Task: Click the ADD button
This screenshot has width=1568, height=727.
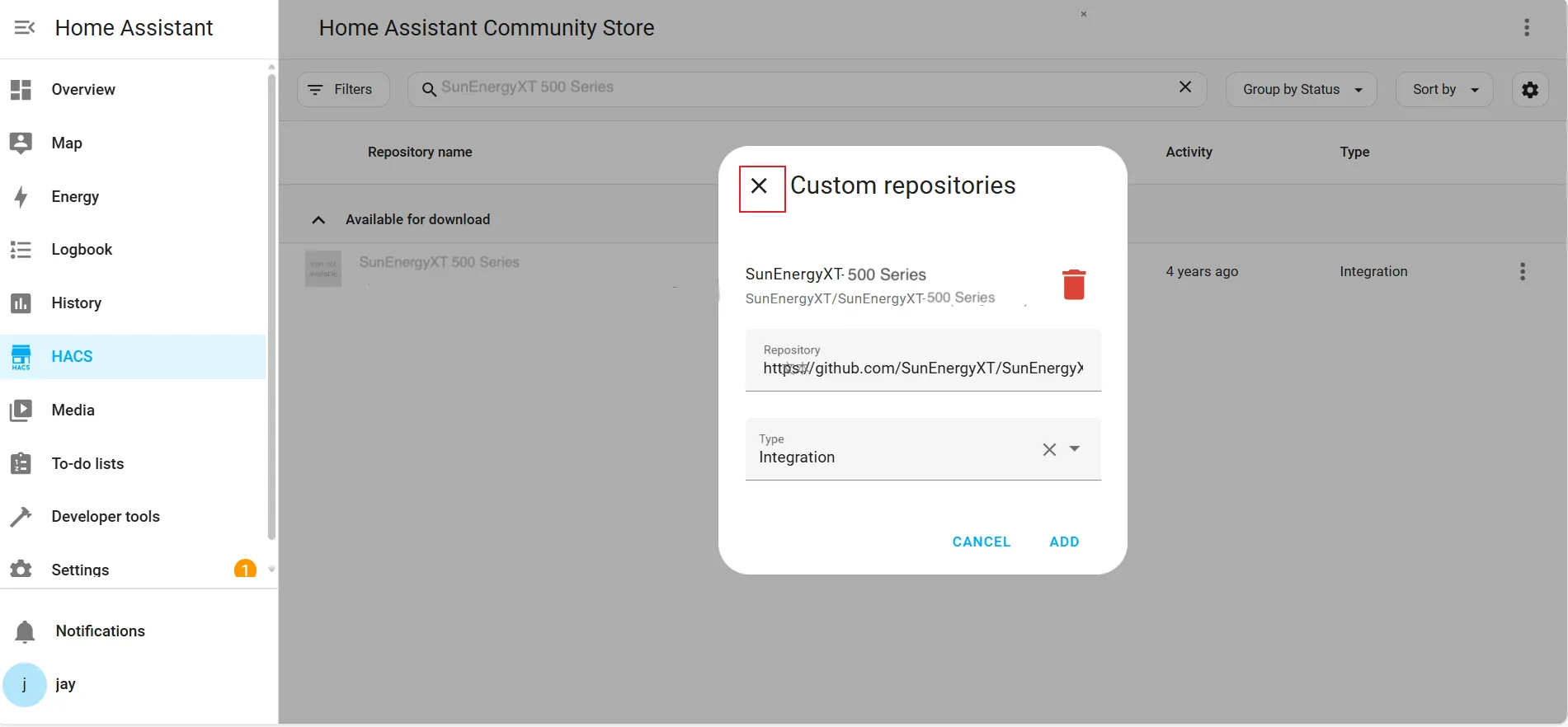Action: [1063, 542]
